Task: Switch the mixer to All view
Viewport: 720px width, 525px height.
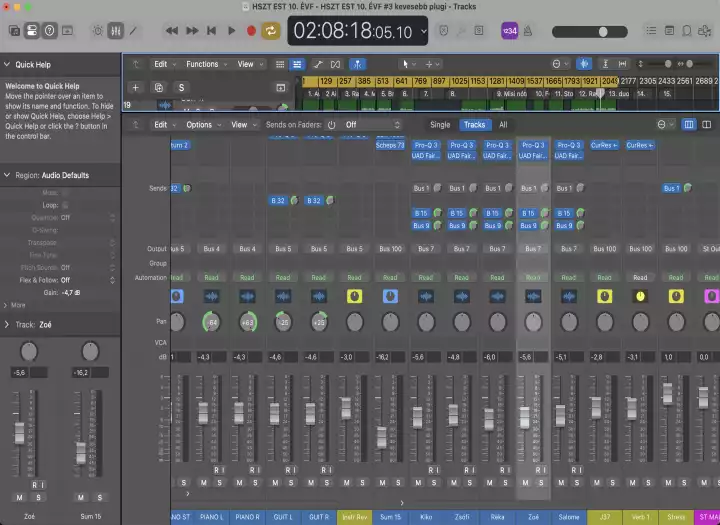Action: tap(502, 125)
